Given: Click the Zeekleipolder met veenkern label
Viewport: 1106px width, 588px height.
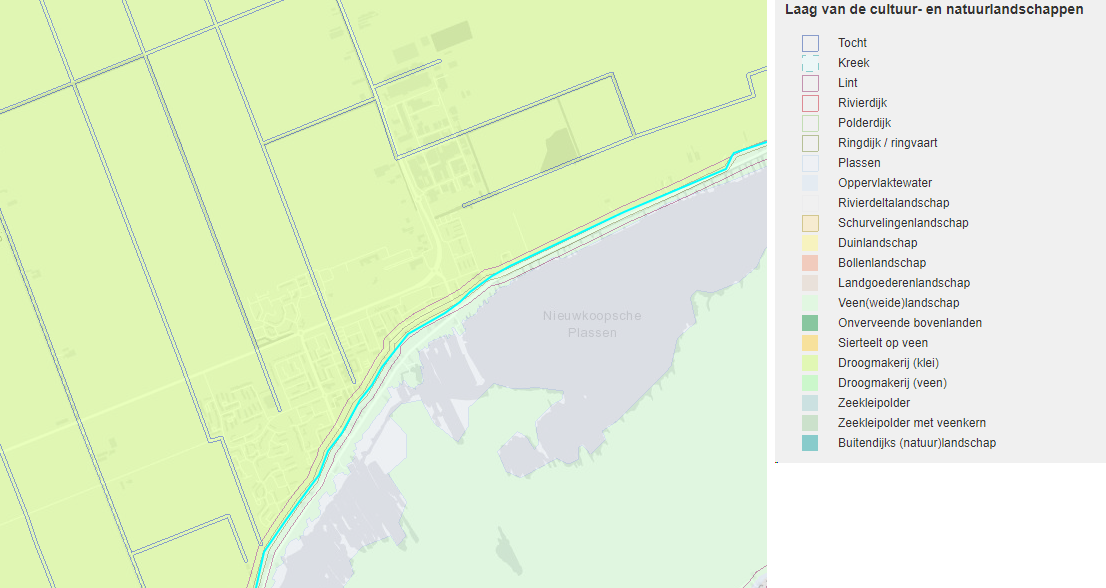Looking at the screenshot, I should 912,423.
